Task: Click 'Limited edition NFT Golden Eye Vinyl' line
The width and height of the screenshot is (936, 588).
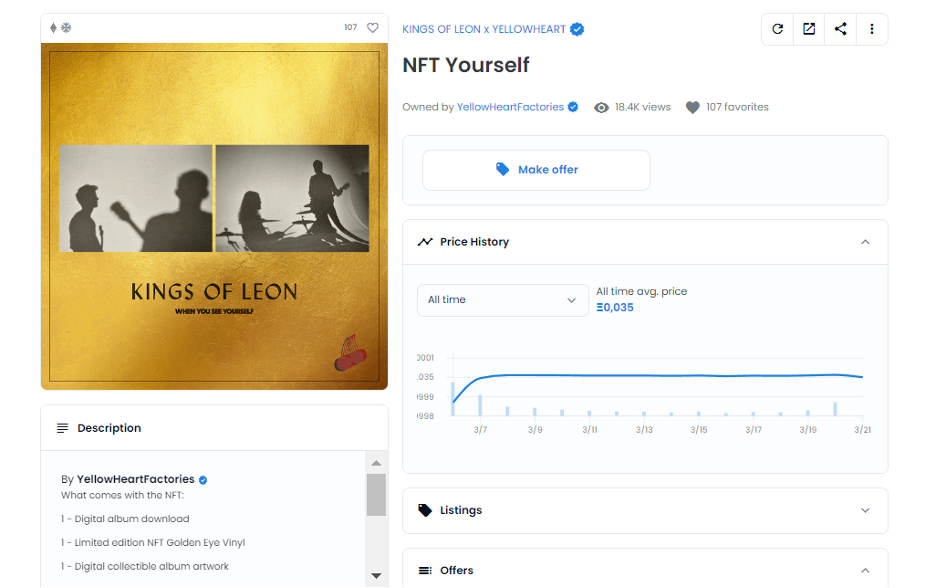Action: [x=153, y=543]
